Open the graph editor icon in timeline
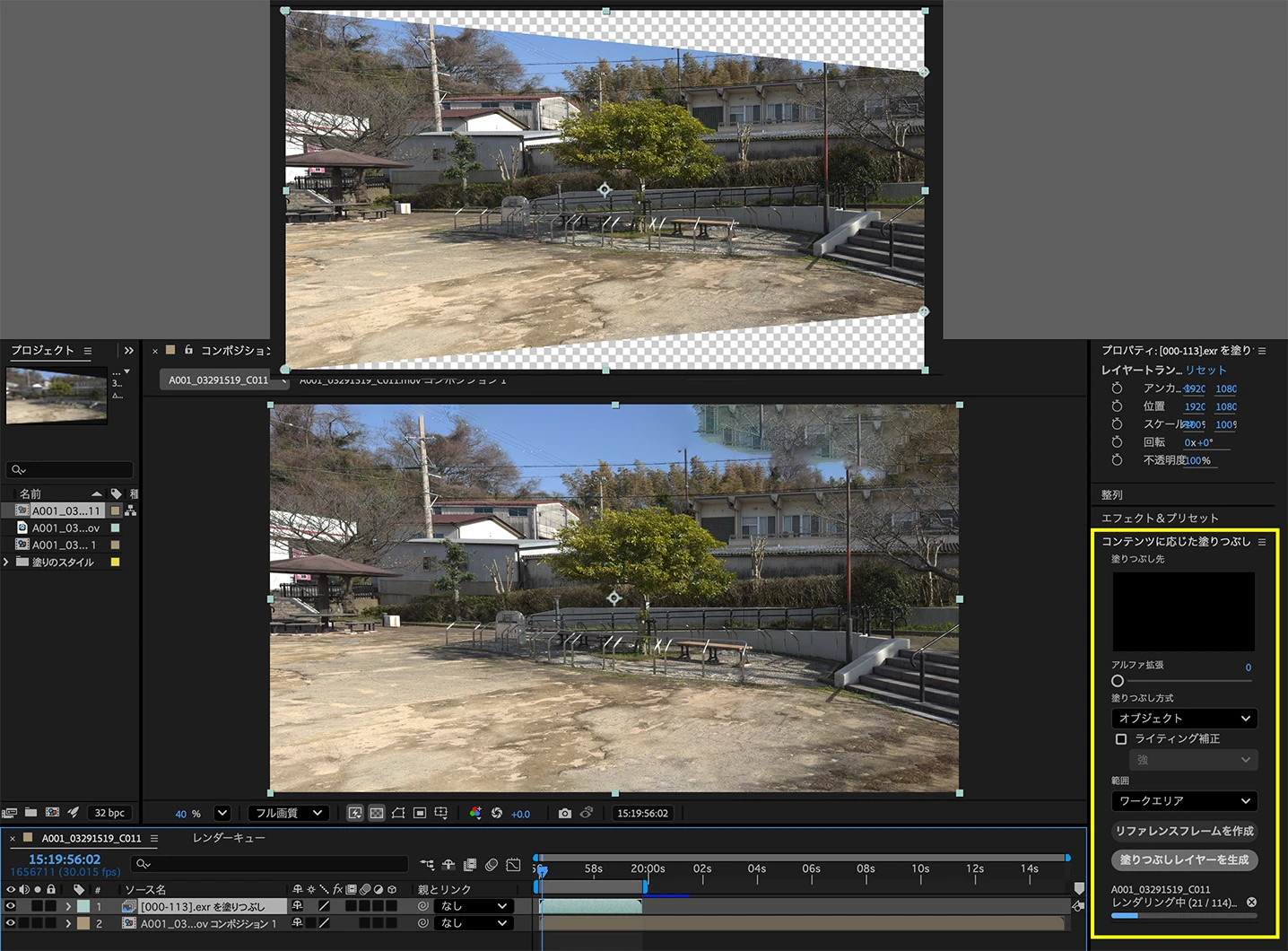Image resolution: width=1288 pixels, height=951 pixels. tap(513, 865)
